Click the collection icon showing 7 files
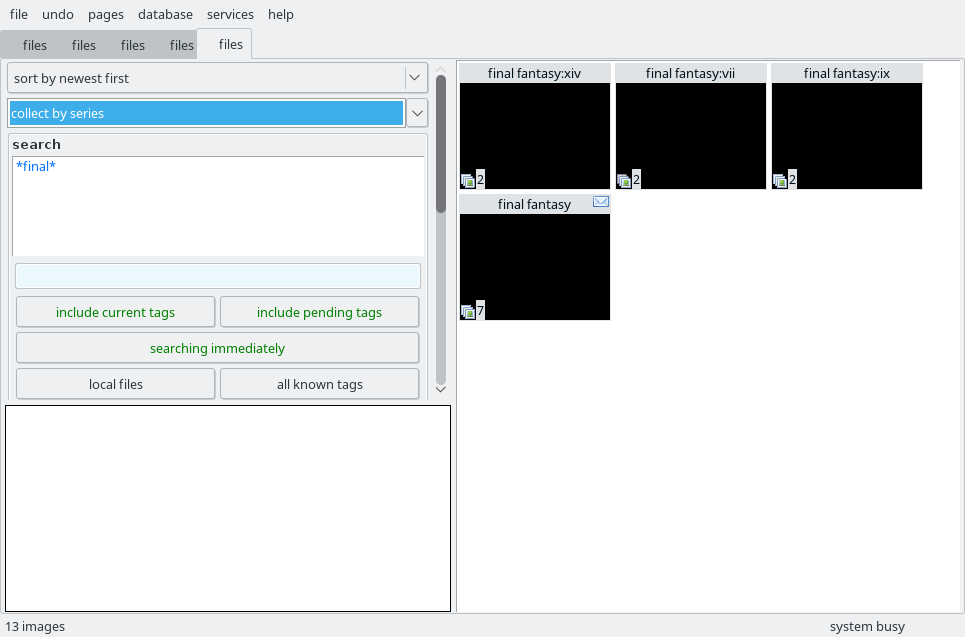 coord(468,312)
